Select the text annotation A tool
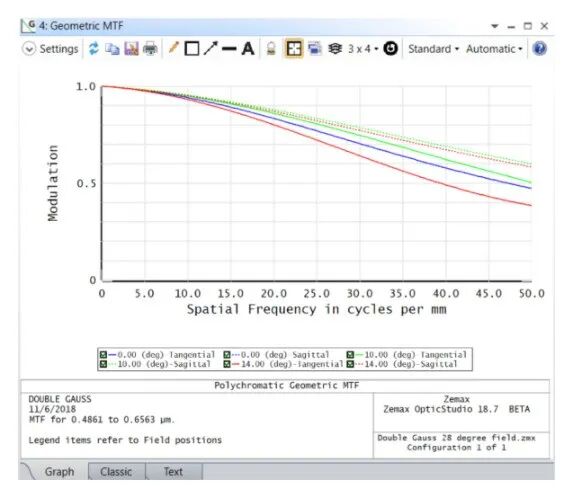This screenshot has width=587, height=488. [248, 49]
